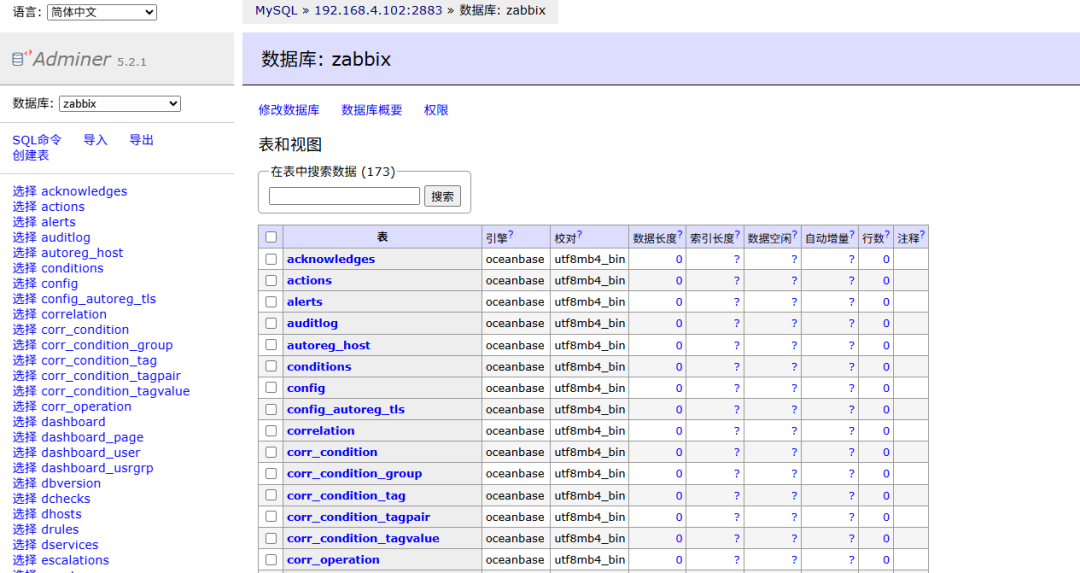1080x573 pixels.
Task: Open corr_operation table in main list
Action: (333, 560)
